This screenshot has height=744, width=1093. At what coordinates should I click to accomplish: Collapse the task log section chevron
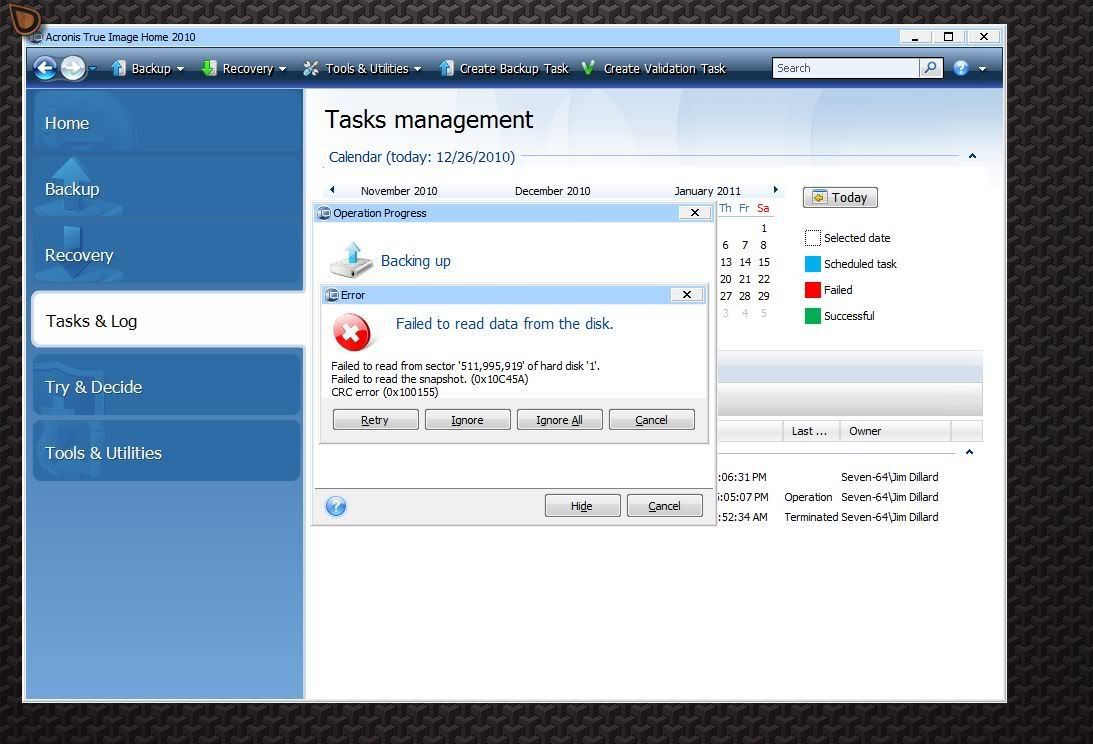click(969, 453)
